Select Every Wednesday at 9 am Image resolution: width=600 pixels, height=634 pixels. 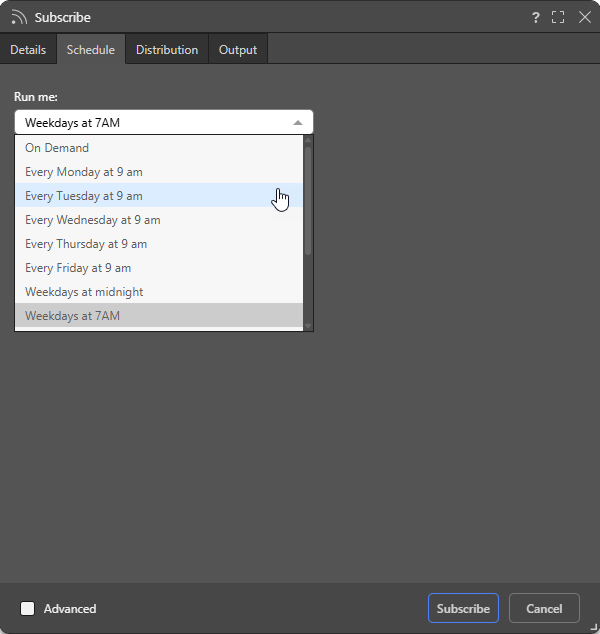click(159, 220)
